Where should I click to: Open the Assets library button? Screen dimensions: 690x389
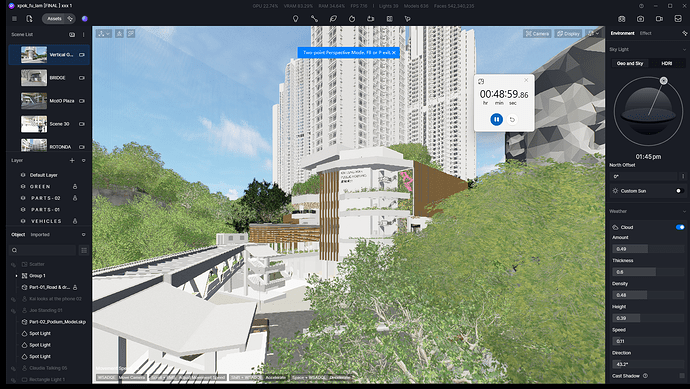tap(54, 19)
